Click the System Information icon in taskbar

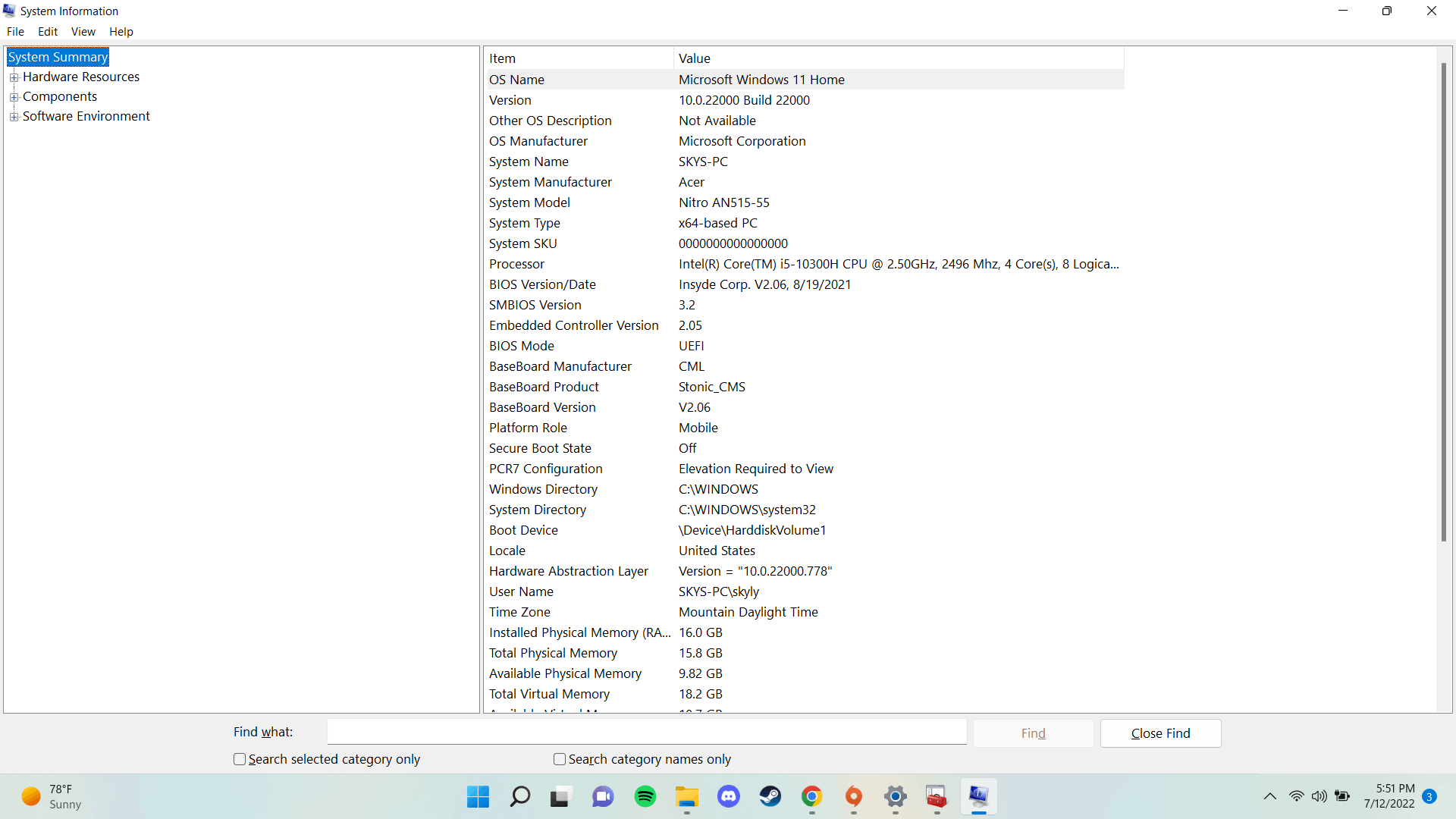tap(978, 796)
